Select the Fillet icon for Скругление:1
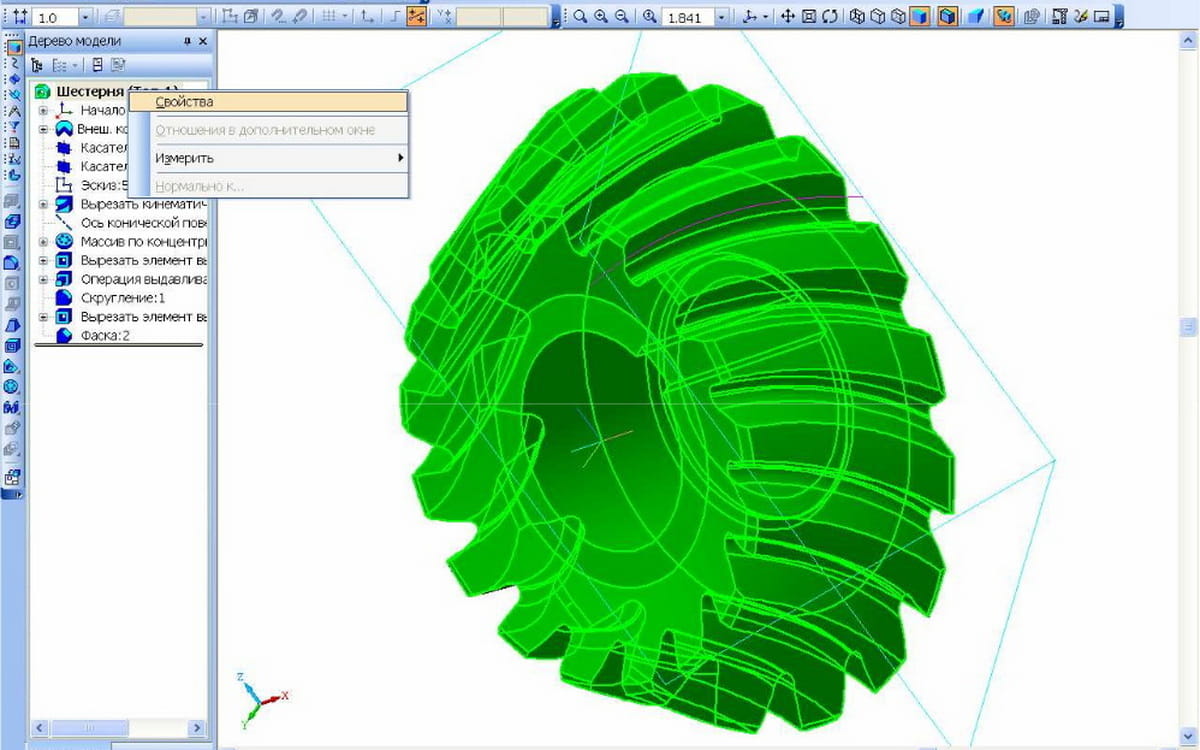1200x750 pixels. [x=64, y=298]
